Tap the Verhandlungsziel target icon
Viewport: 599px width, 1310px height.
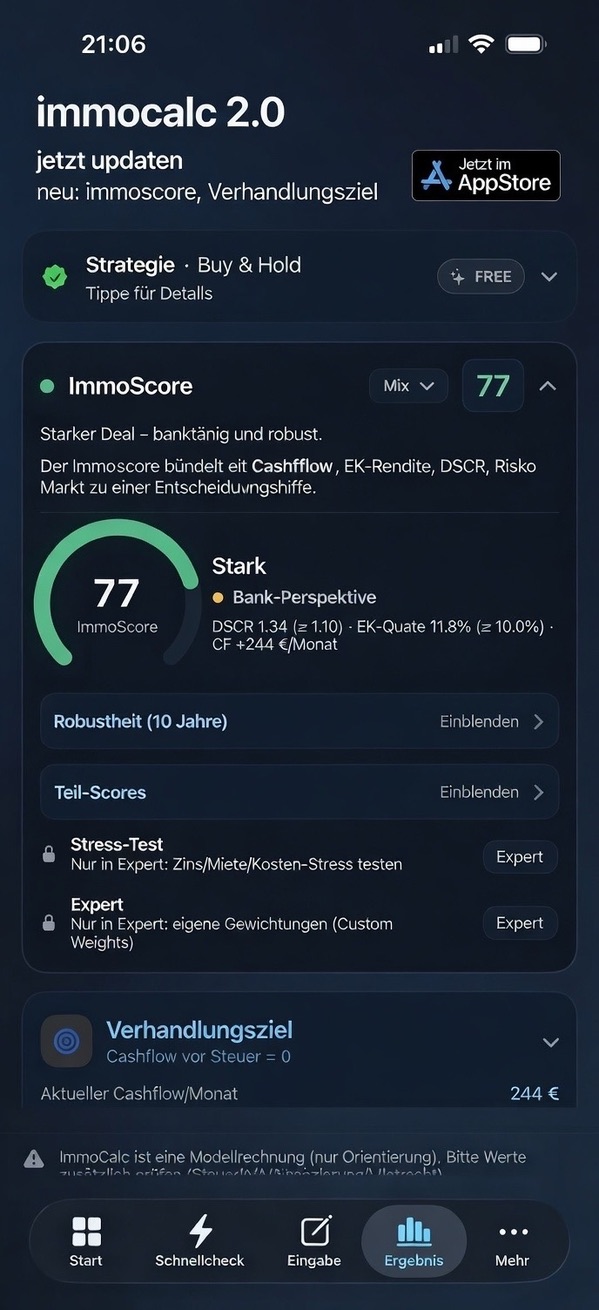(66, 1041)
